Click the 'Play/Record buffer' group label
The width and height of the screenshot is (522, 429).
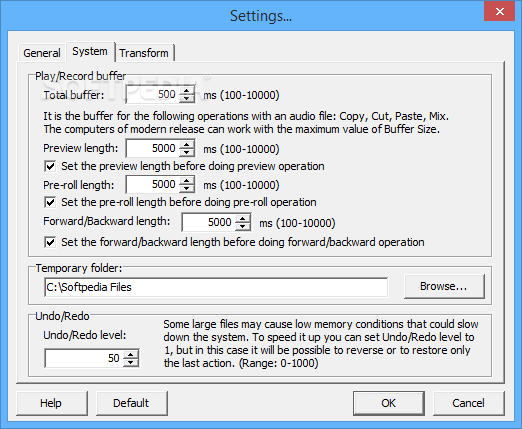[x=81, y=76]
